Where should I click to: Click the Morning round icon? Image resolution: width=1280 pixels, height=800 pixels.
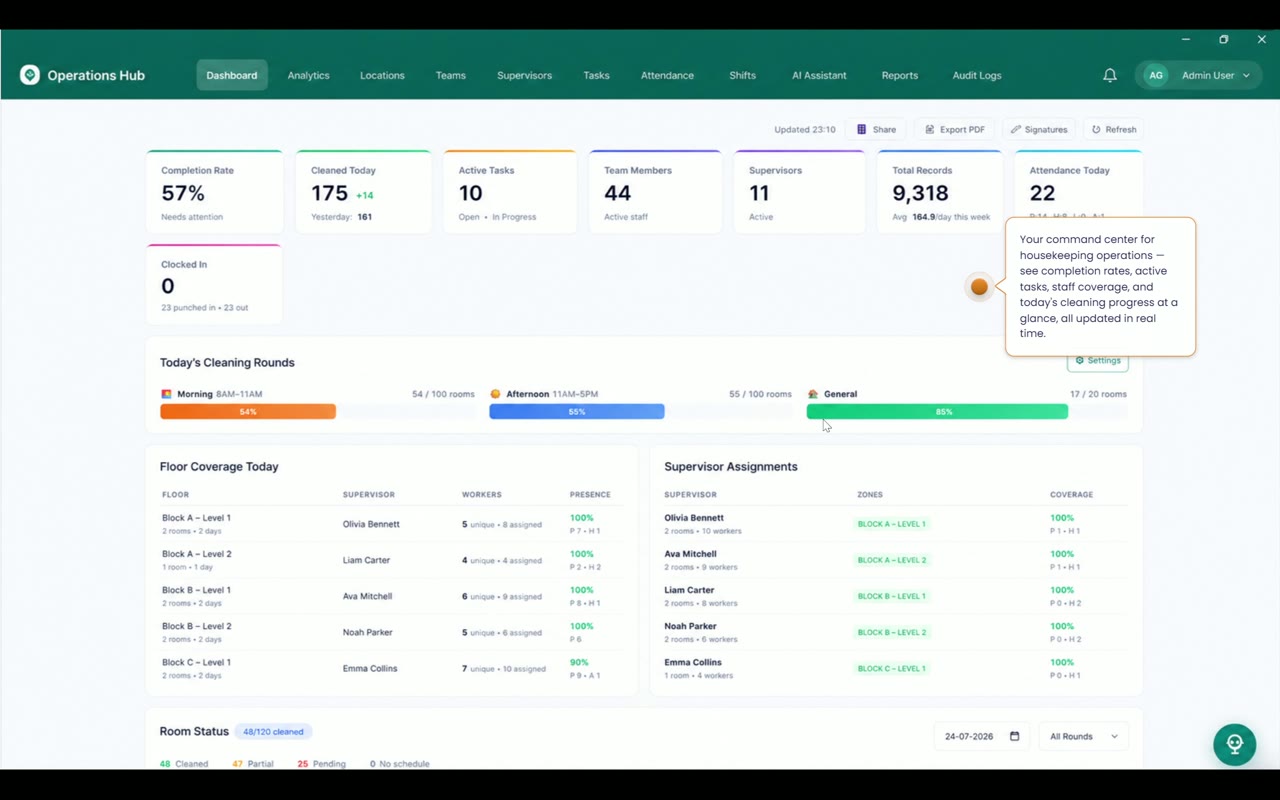167,394
